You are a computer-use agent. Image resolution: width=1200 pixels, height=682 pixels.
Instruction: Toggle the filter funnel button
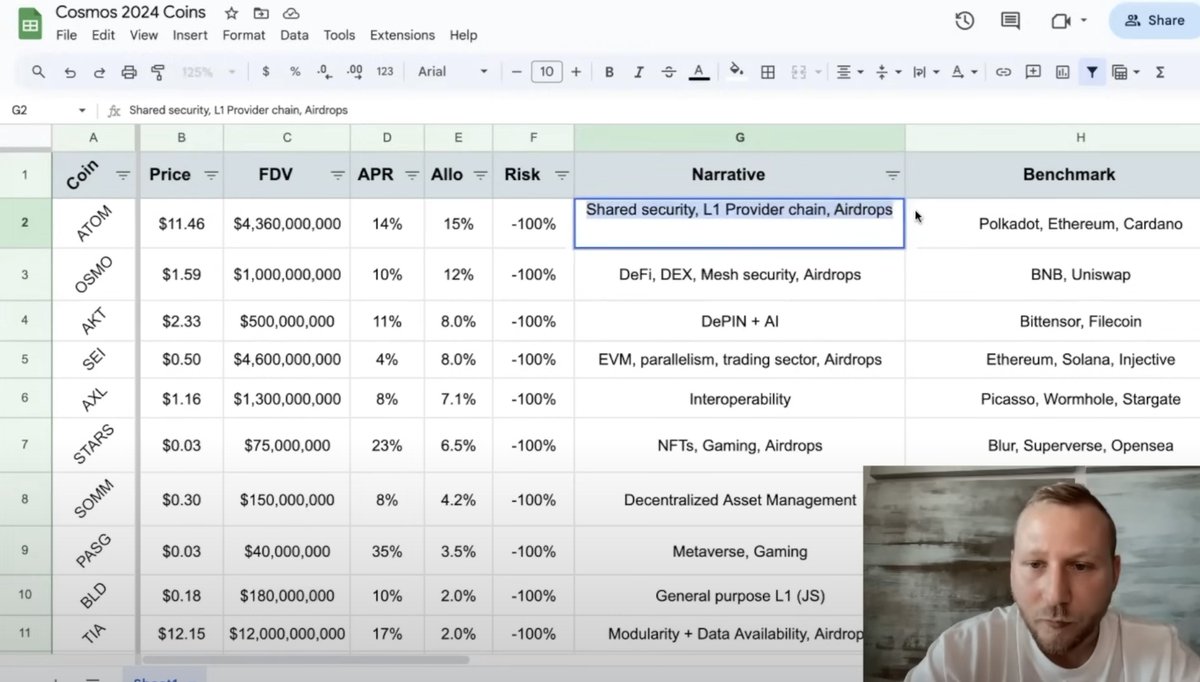(1092, 72)
